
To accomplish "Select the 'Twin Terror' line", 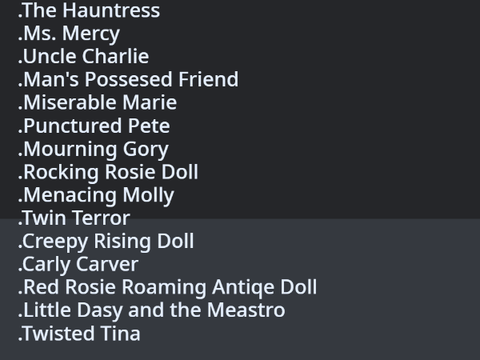I will point(74,218).
